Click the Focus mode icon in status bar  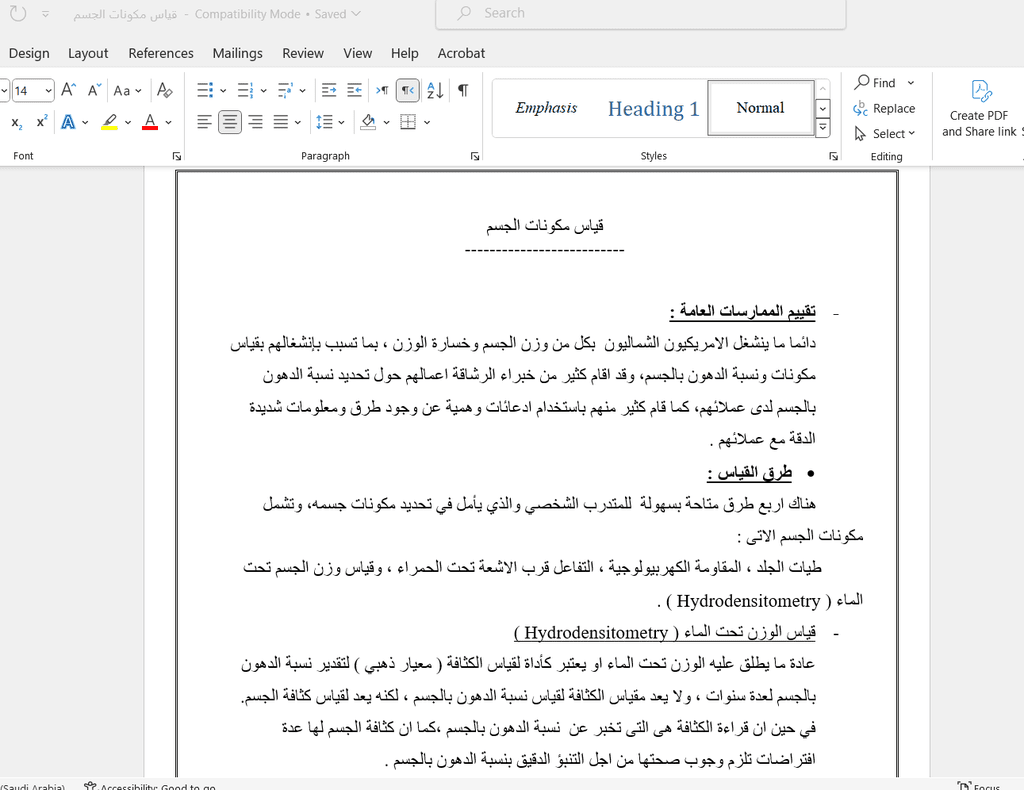pos(964,786)
